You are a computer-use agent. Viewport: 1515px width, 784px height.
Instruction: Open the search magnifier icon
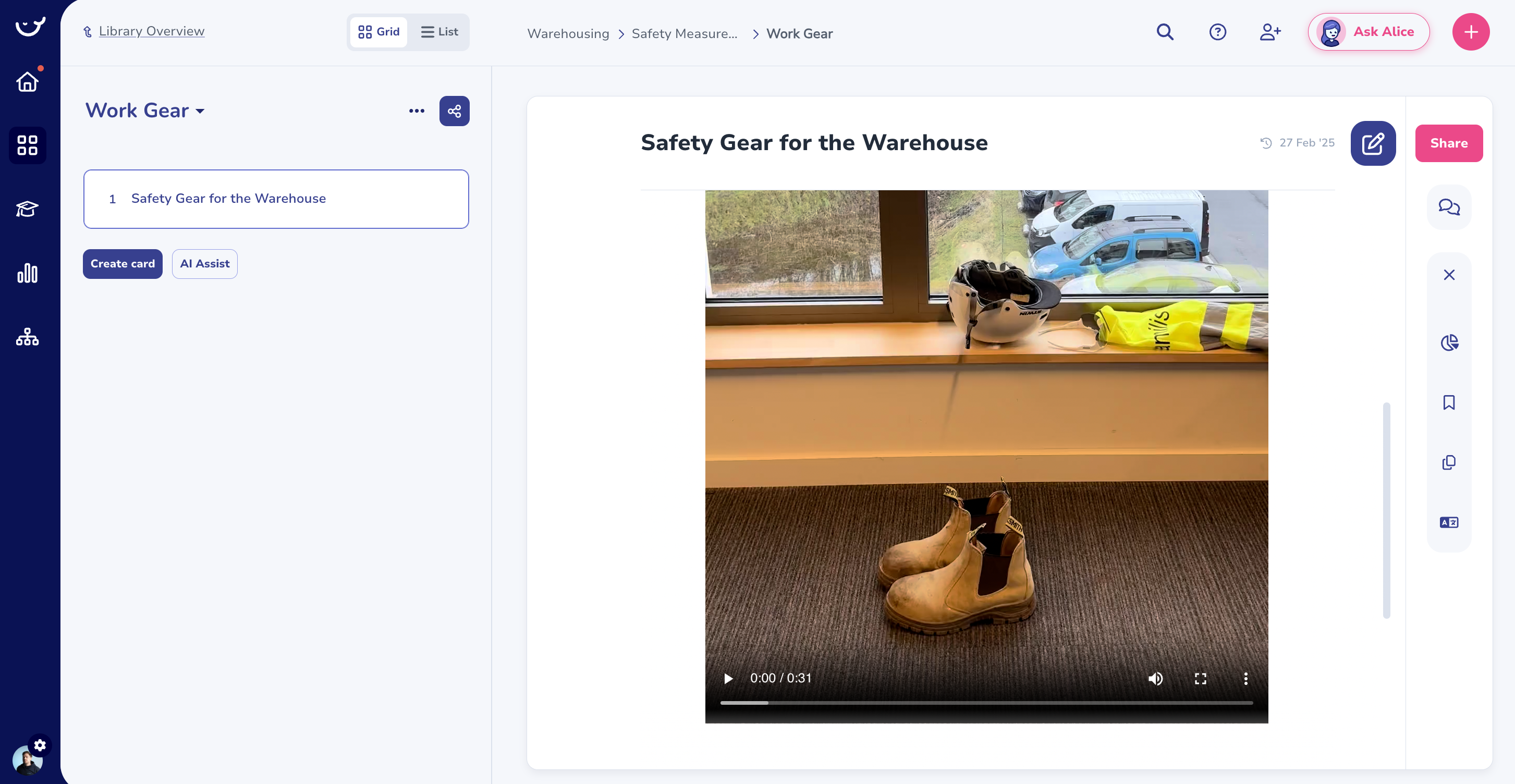[x=1165, y=32]
